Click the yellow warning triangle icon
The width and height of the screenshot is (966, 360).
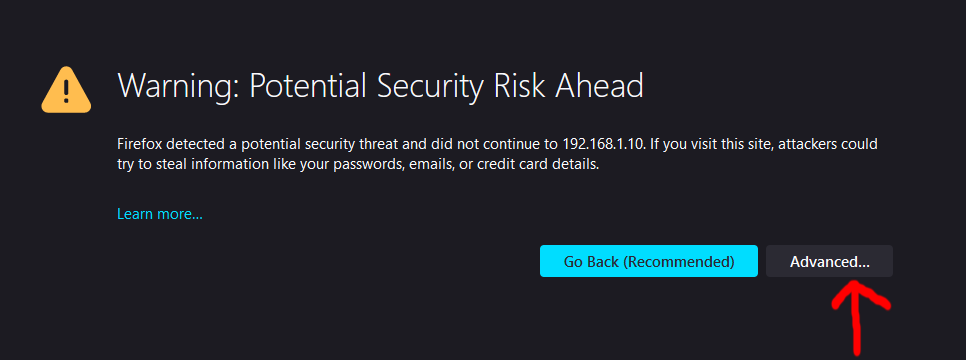tap(66, 90)
